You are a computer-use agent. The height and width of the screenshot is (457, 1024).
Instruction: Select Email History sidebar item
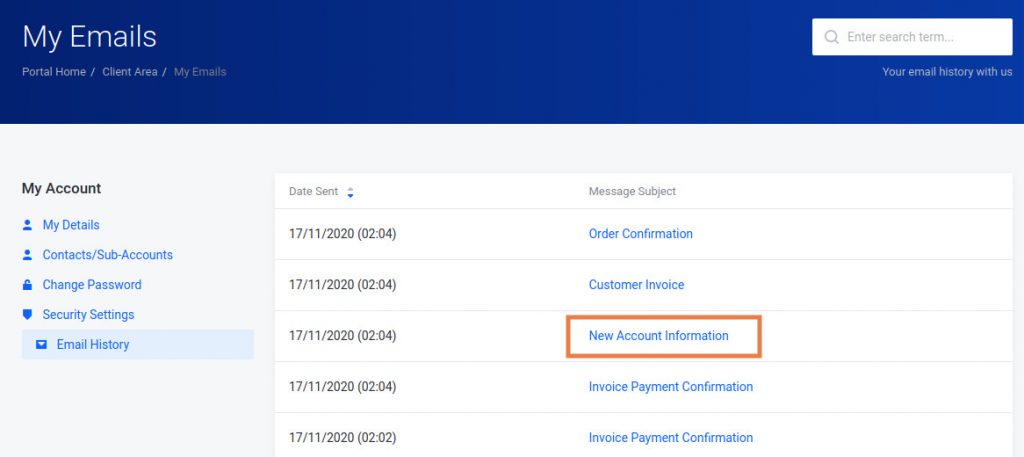[138, 345]
